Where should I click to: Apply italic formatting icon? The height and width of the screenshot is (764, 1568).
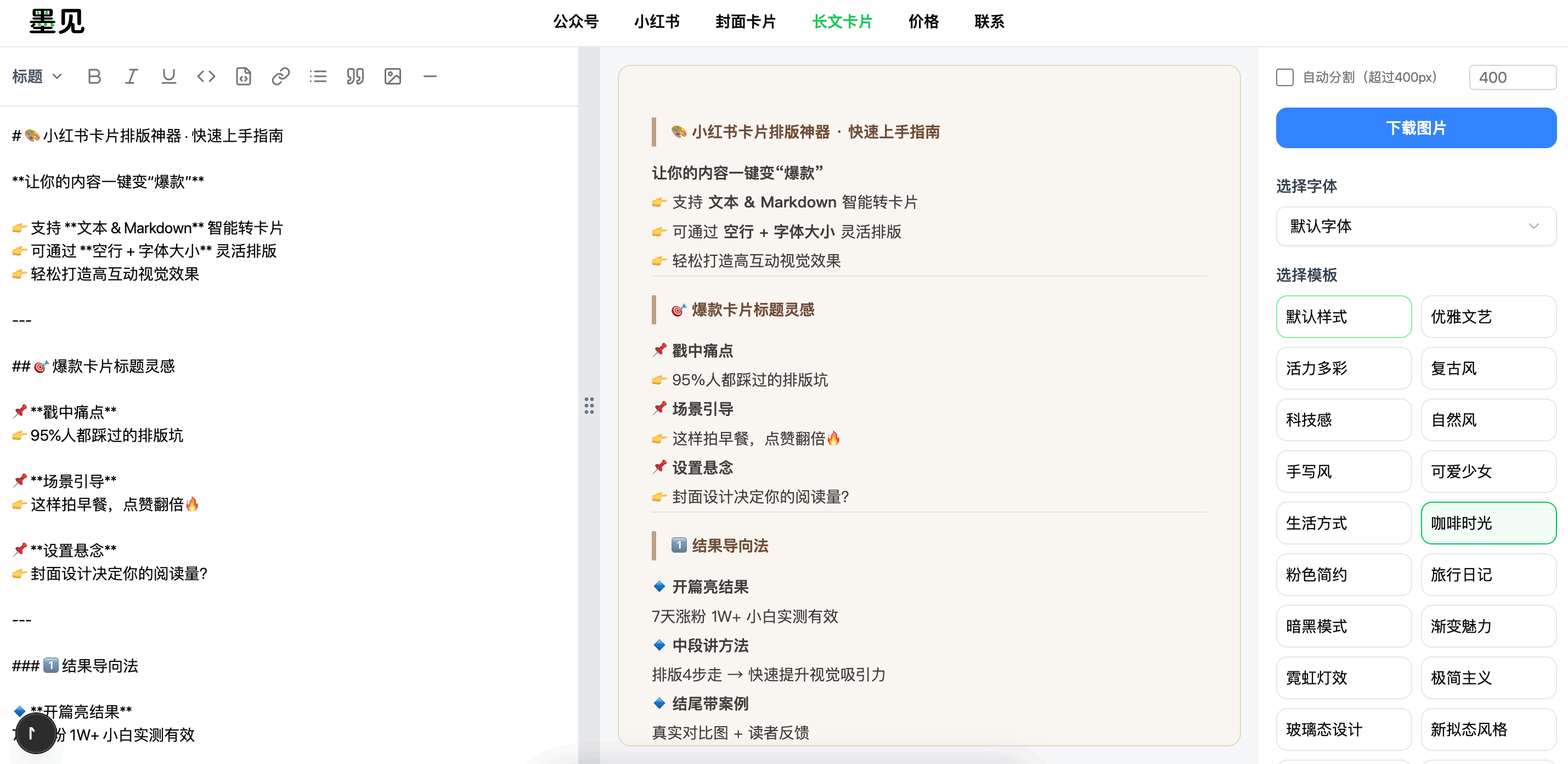132,77
